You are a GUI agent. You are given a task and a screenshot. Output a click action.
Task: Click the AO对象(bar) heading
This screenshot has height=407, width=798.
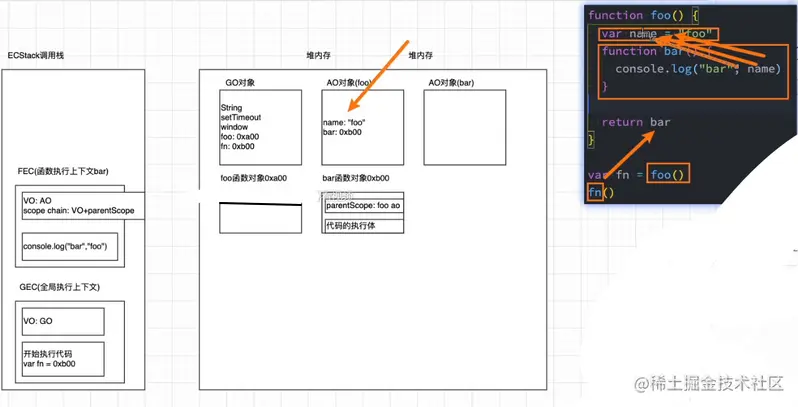click(451, 82)
